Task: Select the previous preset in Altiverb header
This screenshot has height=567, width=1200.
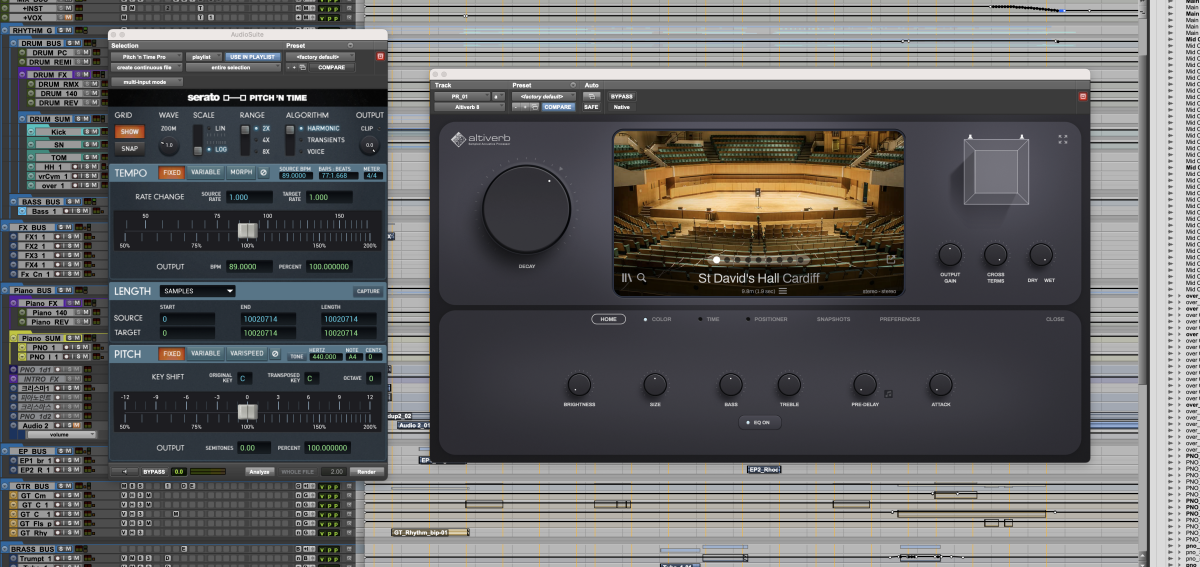Action: pos(517,107)
